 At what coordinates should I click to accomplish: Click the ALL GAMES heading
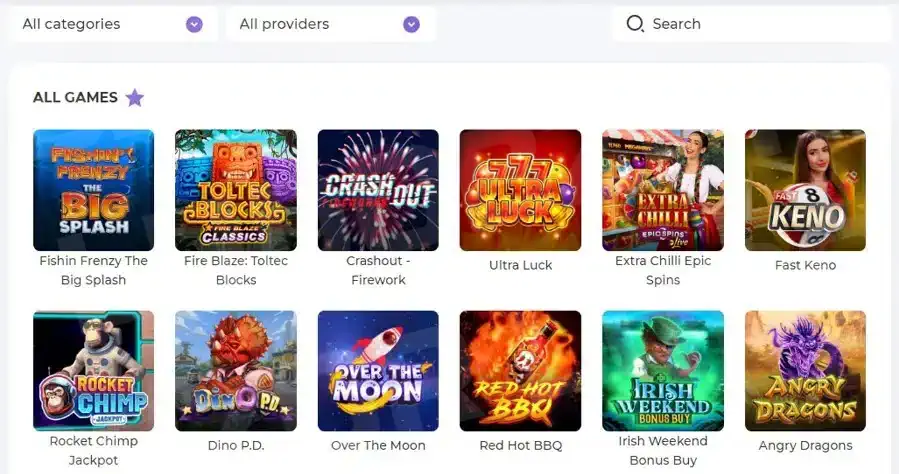click(x=75, y=97)
